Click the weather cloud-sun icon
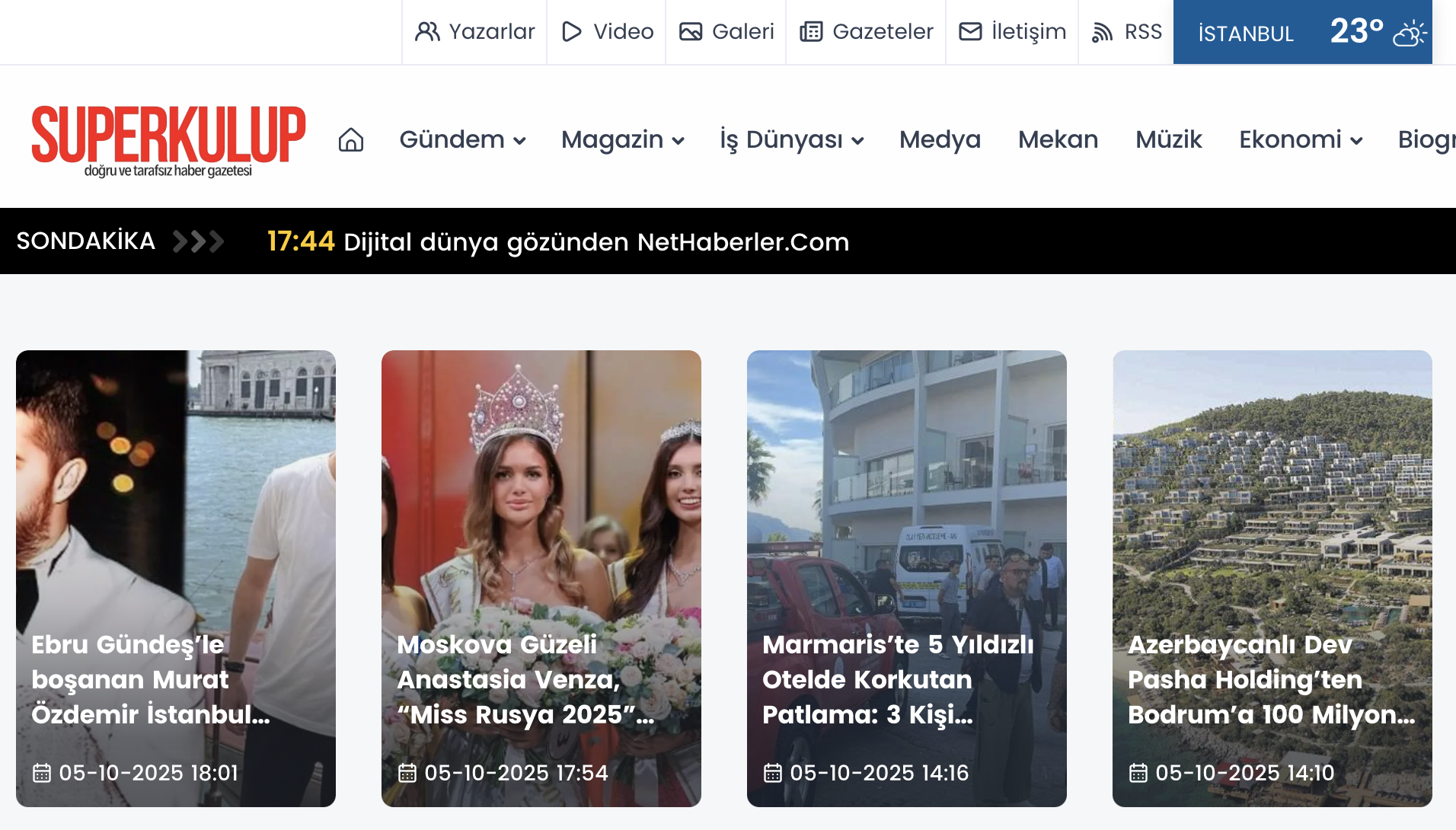The height and width of the screenshot is (830, 1456). [1409, 33]
